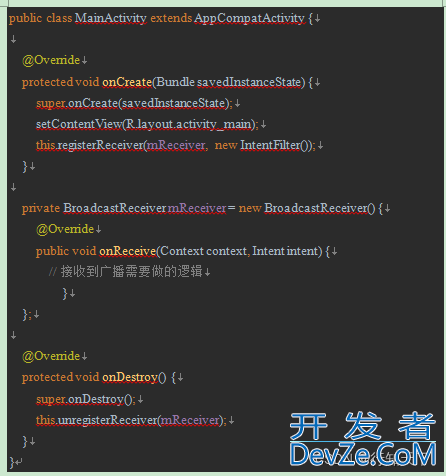Image resolution: width=446 pixels, height=476 pixels.
Task: Click new IntentFilter() argument
Action: pos(264,145)
